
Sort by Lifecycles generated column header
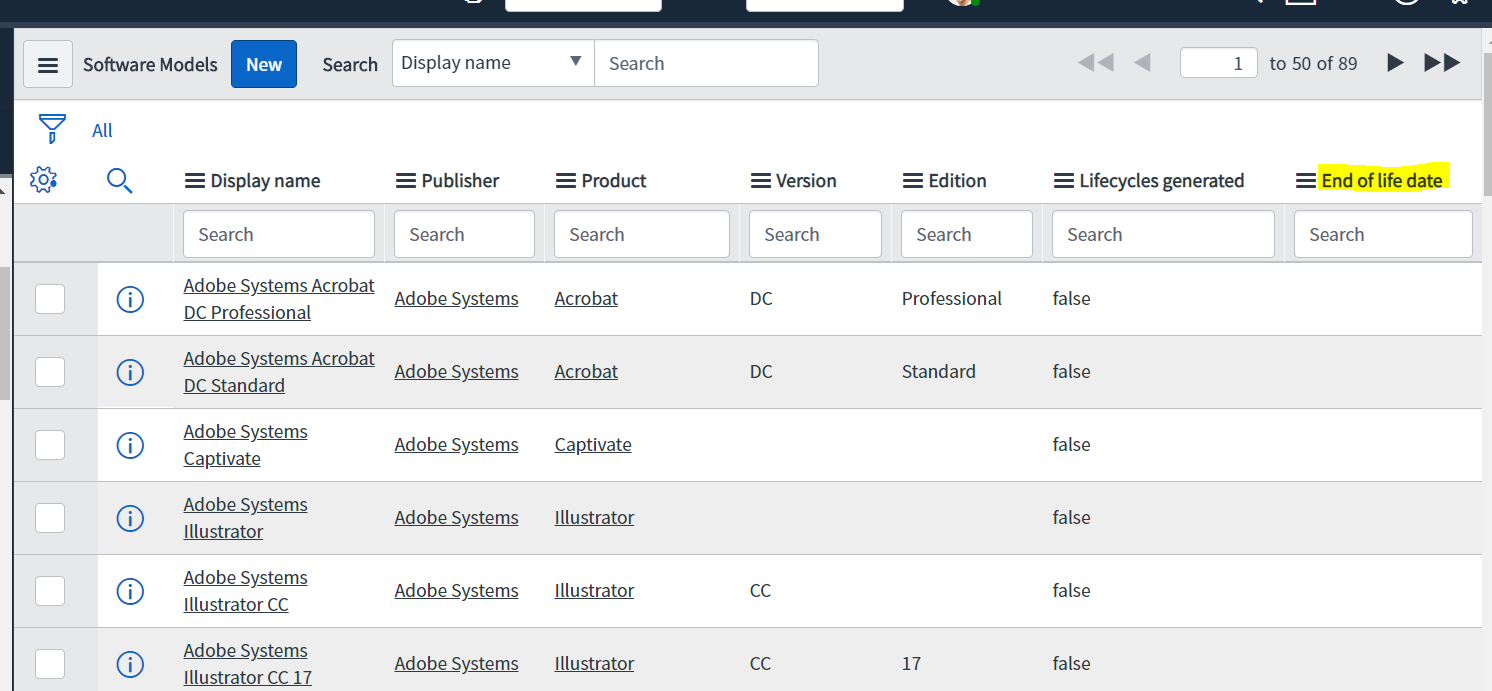pos(1162,181)
